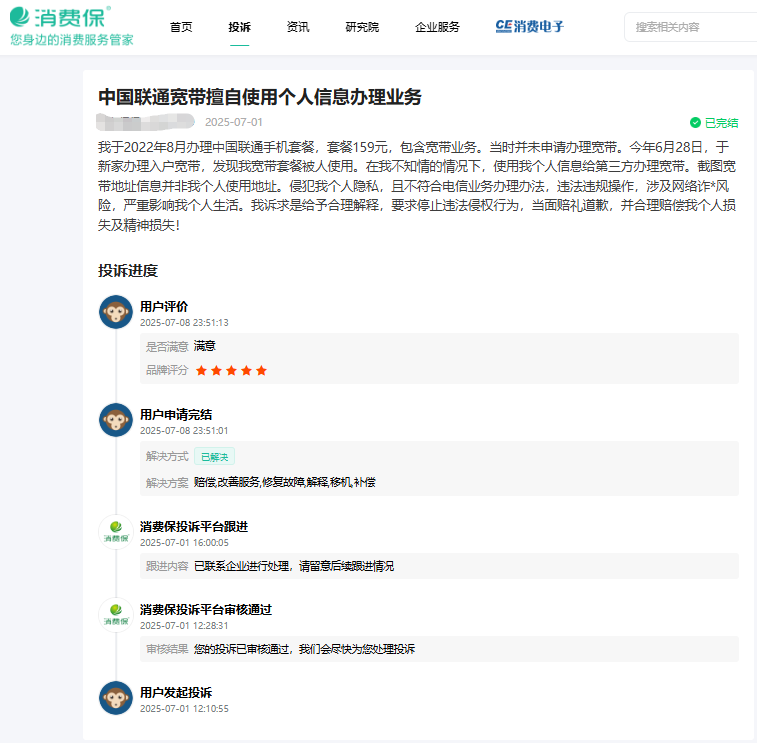Click the timestamp 2025-07-01 12:28:31
Screen dimensions: 757x743
[x=184, y=626]
